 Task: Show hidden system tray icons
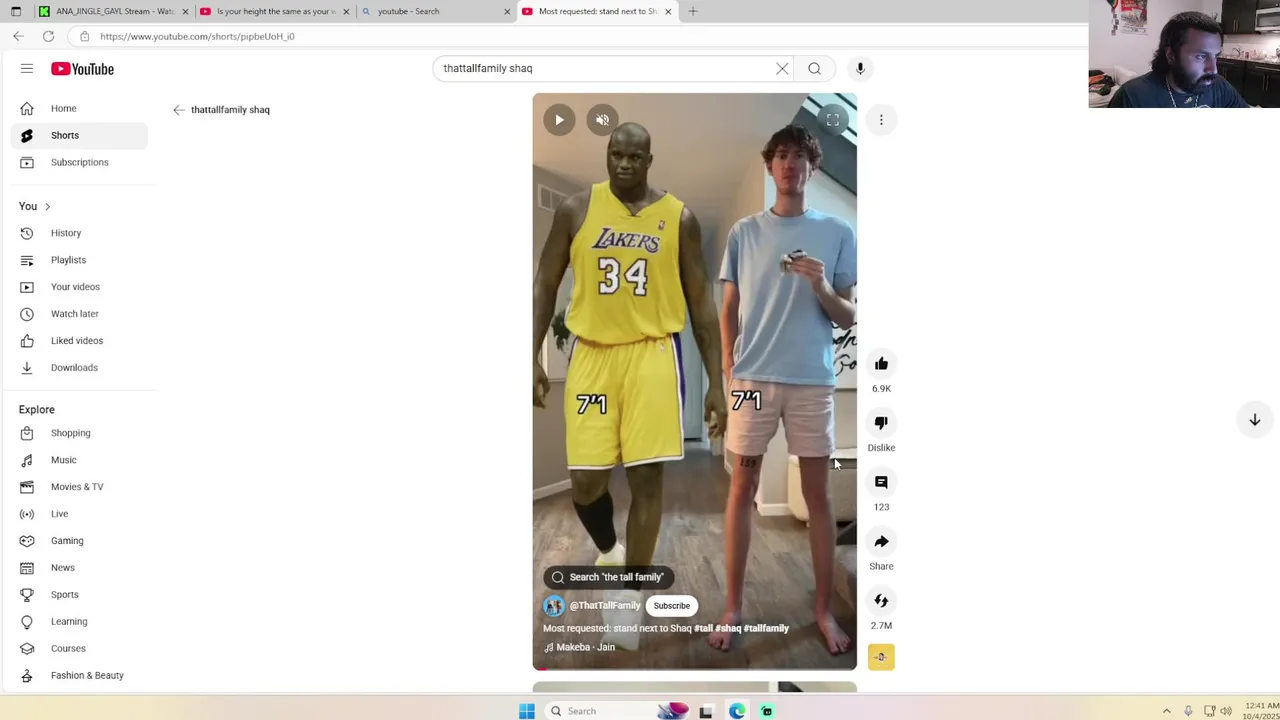[1166, 711]
